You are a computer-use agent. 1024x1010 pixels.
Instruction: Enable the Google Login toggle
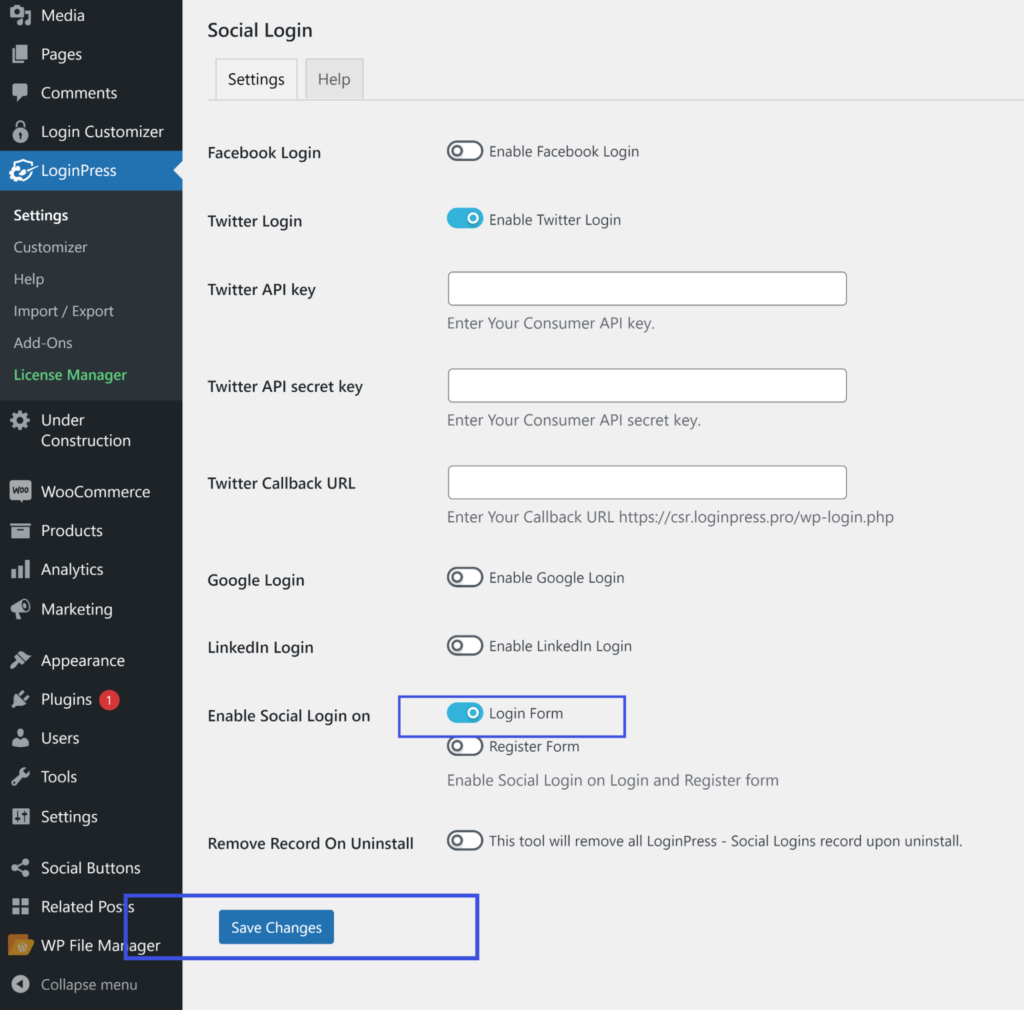464,577
